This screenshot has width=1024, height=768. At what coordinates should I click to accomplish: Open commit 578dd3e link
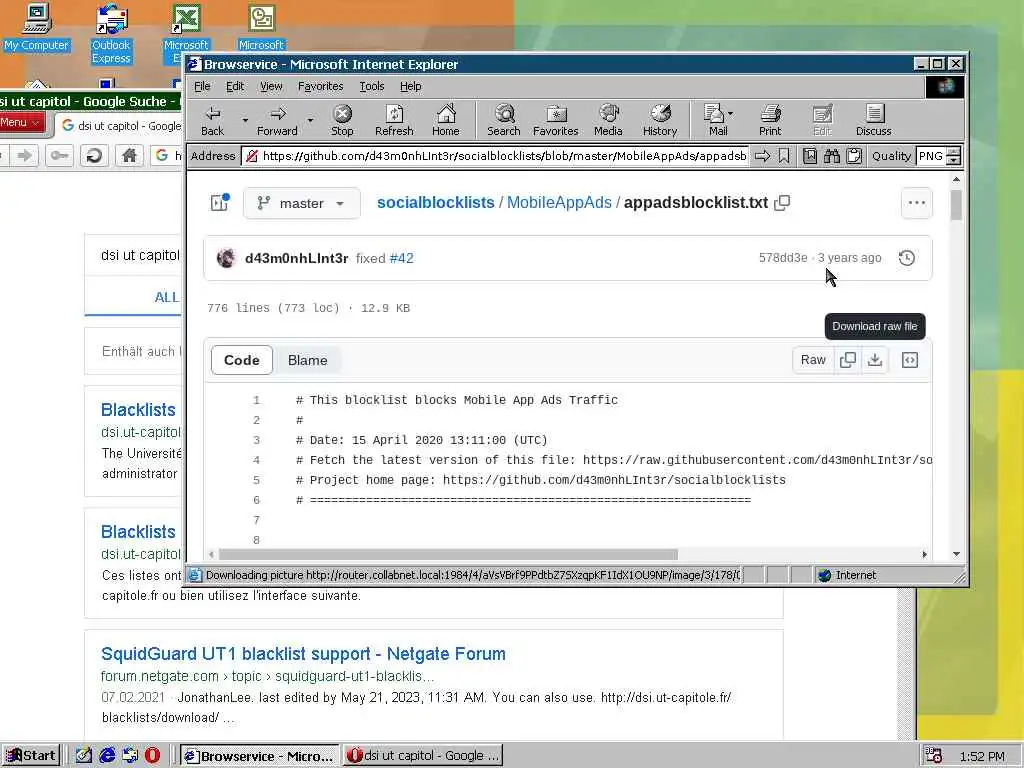[783, 258]
